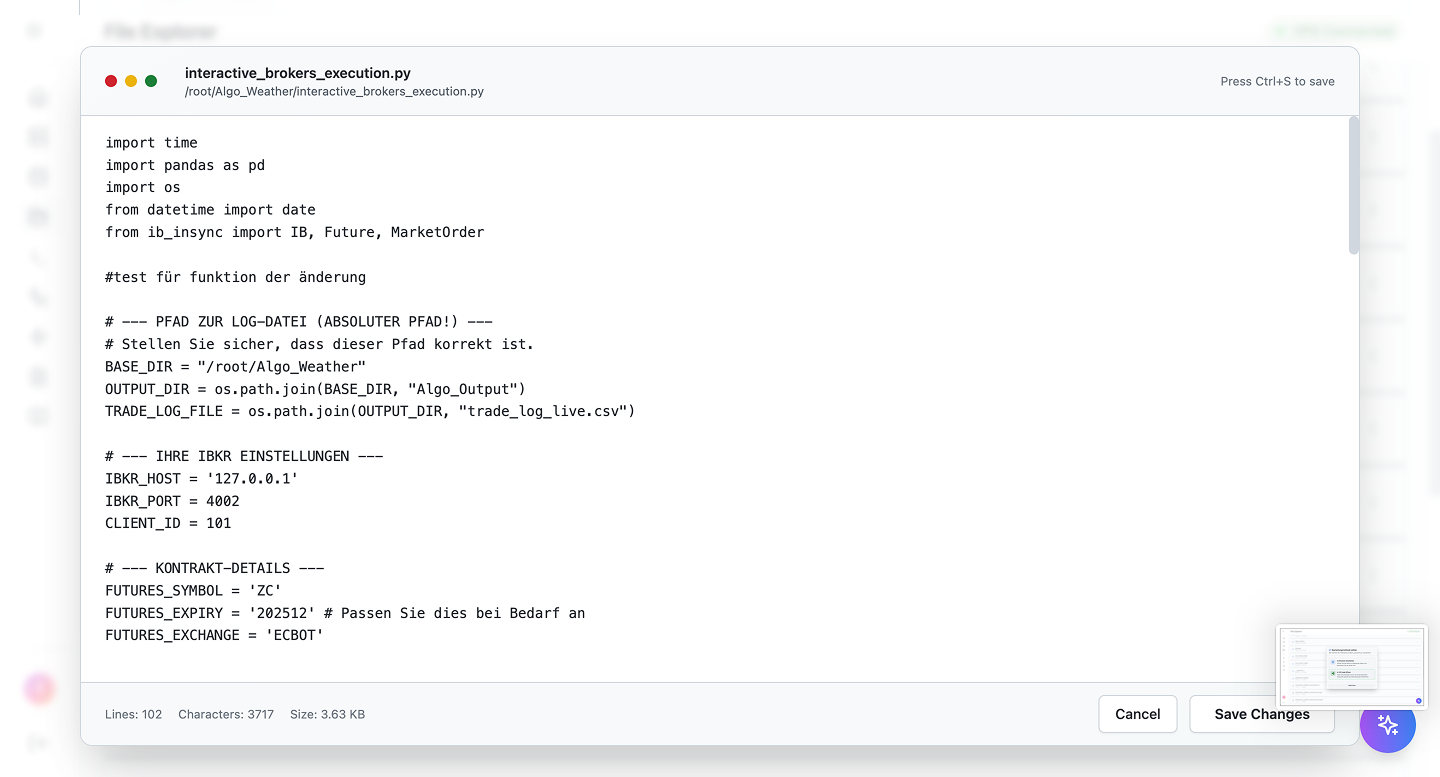
Task: Select the topmost icon in the left sidebar
Action: [34, 30]
